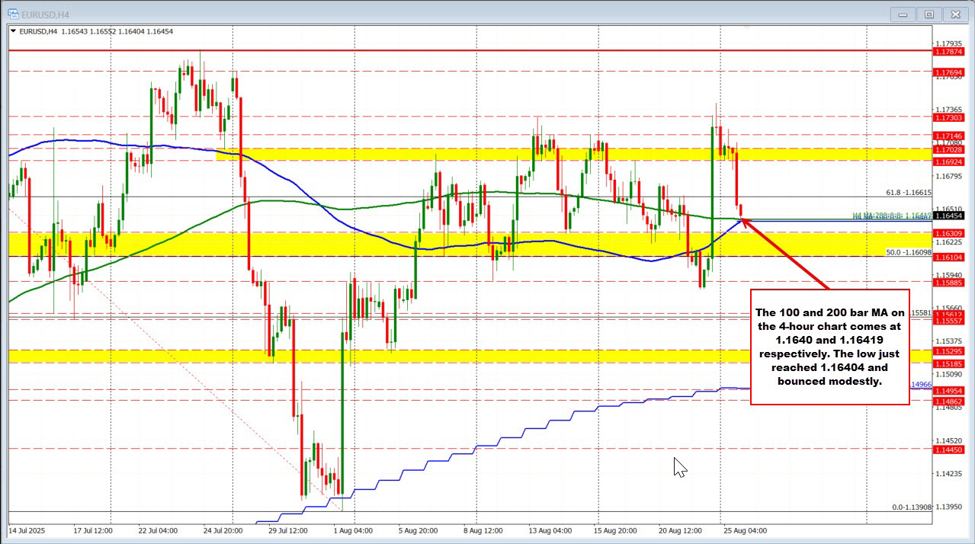Select the red 1.16104 price level tag
This screenshot has height=544, width=975.
coord(948,257)
